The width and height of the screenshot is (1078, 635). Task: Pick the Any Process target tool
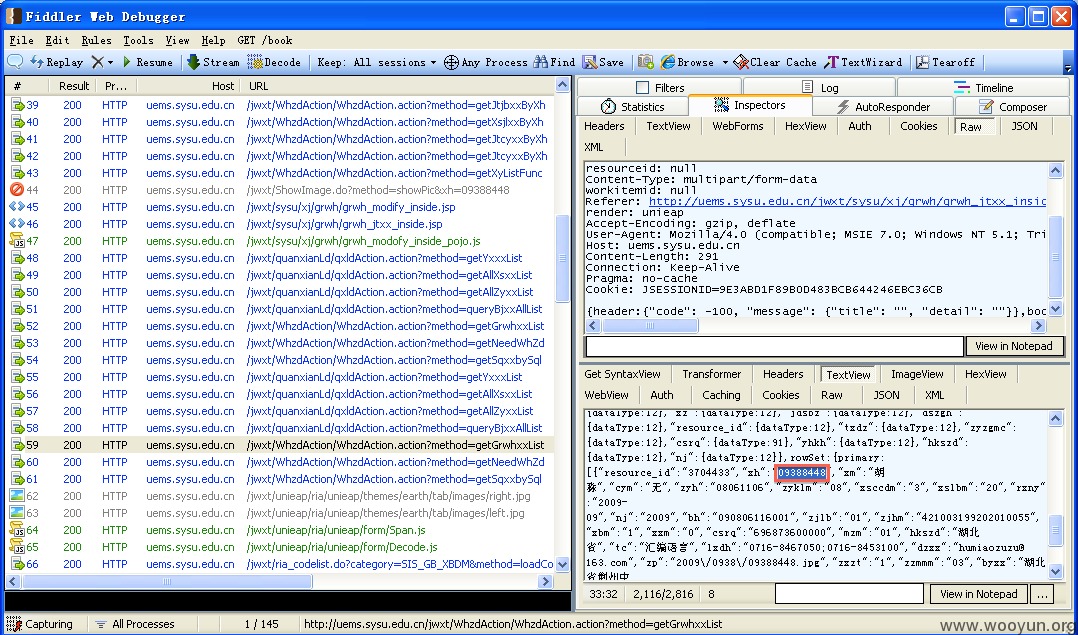[x=485, y=62]
